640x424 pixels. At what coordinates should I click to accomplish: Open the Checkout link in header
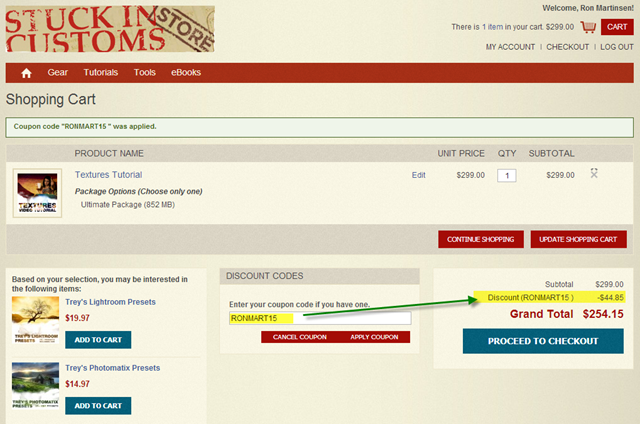click(x=568, y=47)
